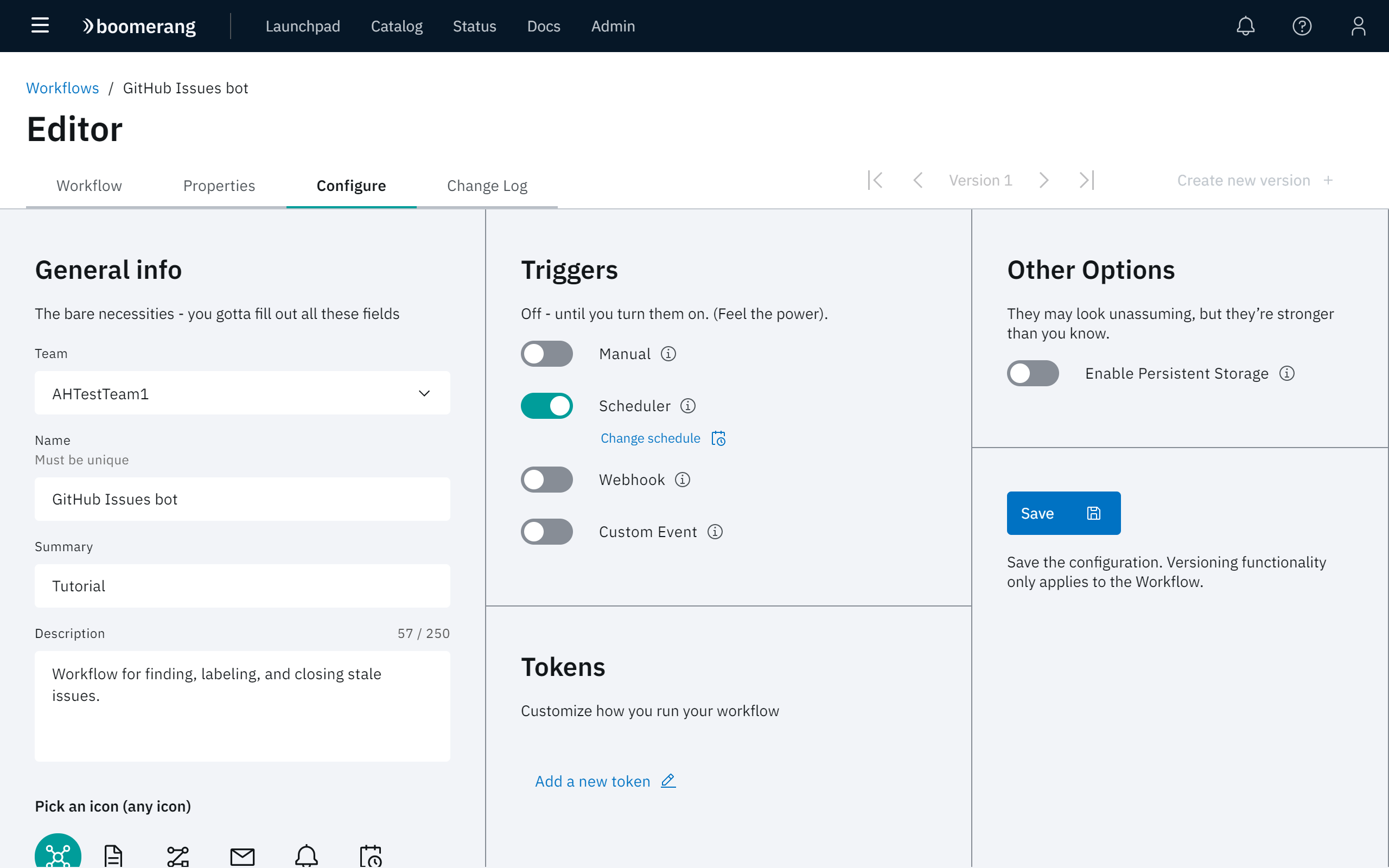Image resolution: width=1389 pixels, height=868 pixels.
Task: Show info for Enable Persistent Storage
Action: coord(1287,373)
